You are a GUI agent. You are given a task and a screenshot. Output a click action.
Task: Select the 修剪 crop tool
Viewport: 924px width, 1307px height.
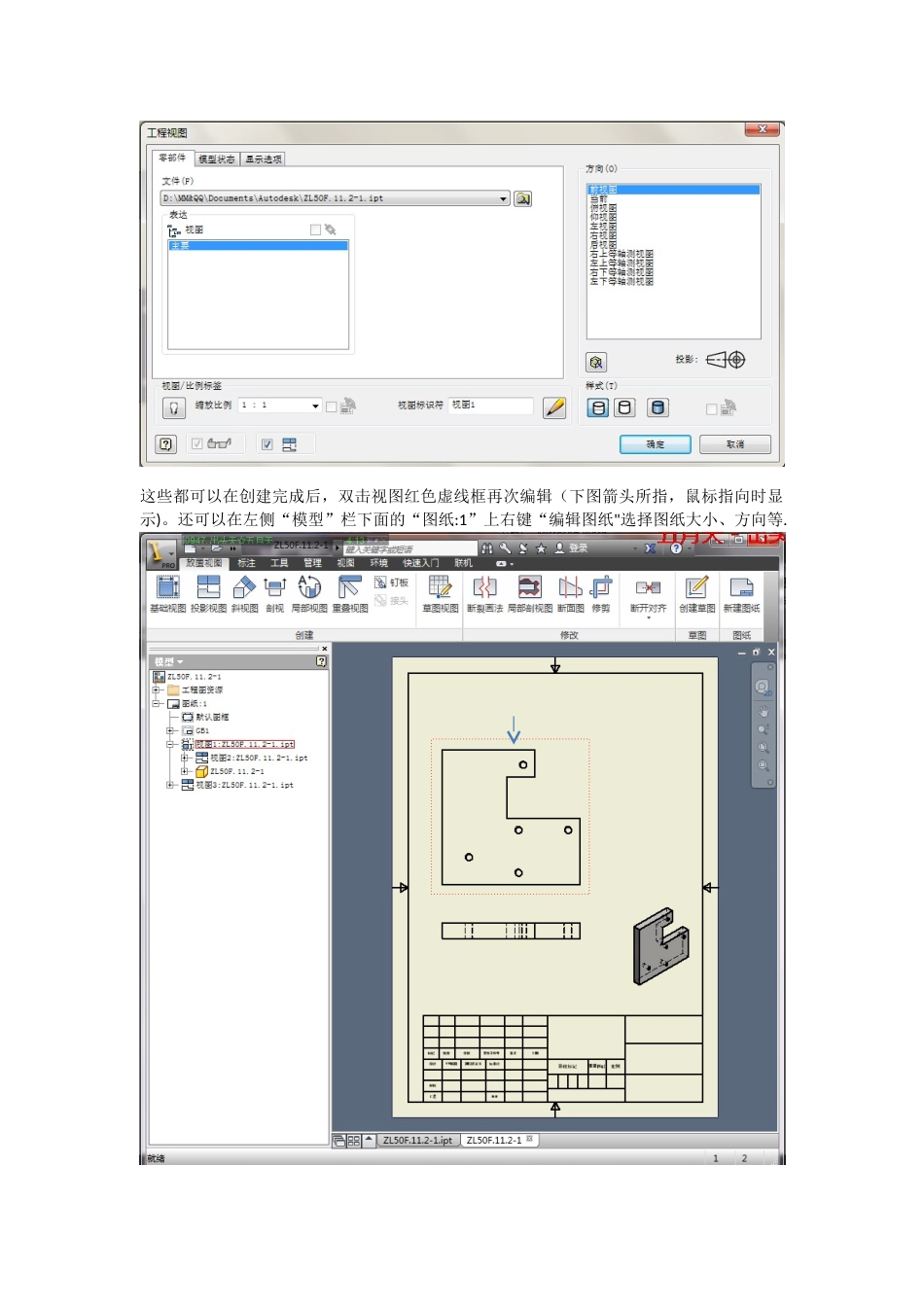601,594
